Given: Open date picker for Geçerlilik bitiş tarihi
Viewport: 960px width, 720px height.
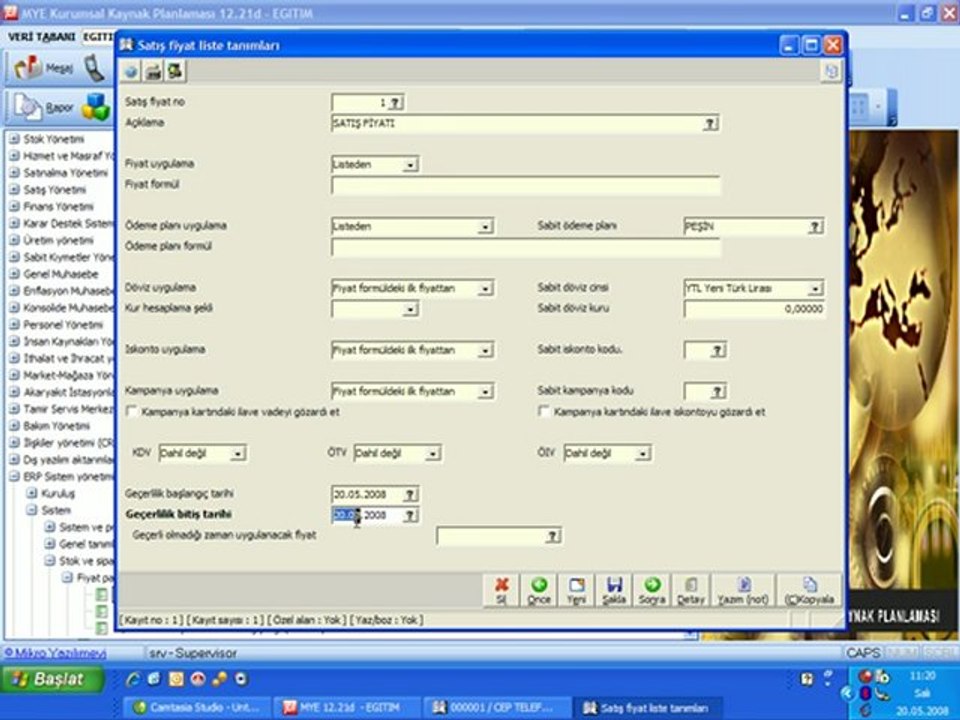Looking at the screenshot, I should point(410,515).
